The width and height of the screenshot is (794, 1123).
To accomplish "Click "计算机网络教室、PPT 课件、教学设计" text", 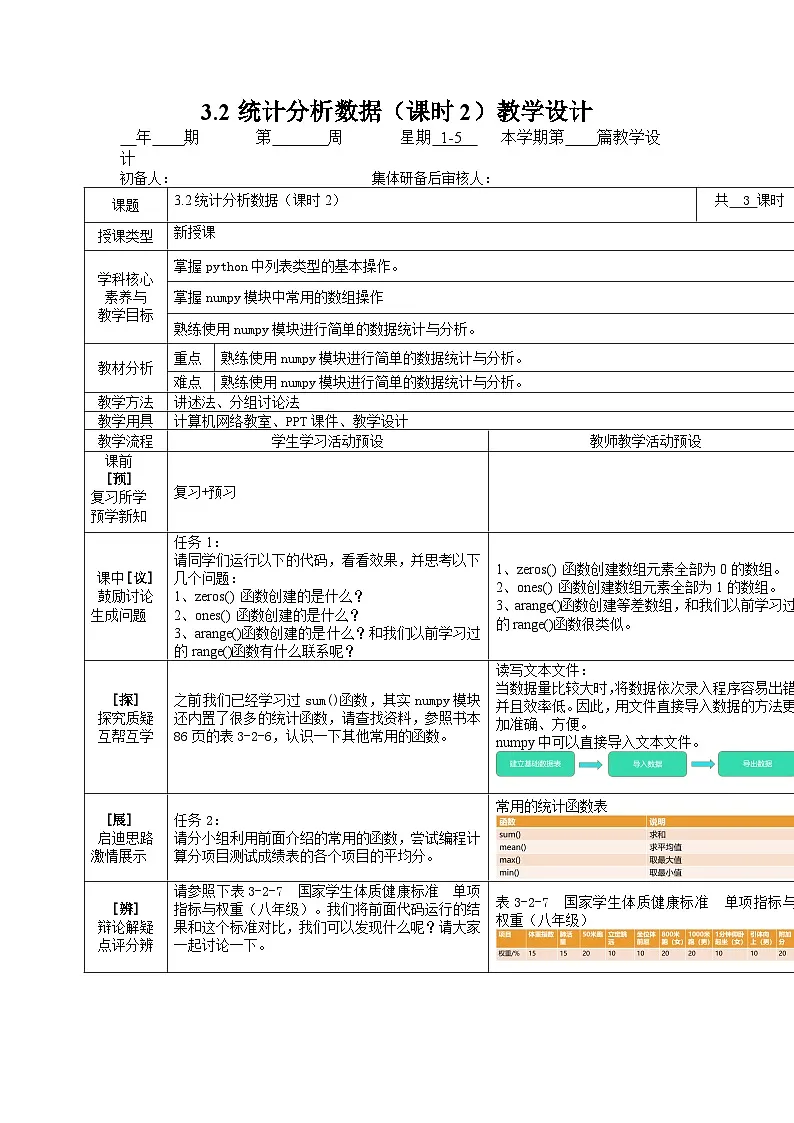I will coord(291,421).
